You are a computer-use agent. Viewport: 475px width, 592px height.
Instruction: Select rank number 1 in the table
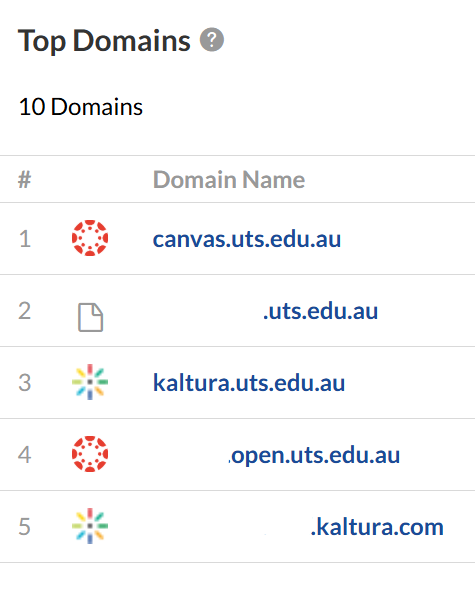click(25, 239)
